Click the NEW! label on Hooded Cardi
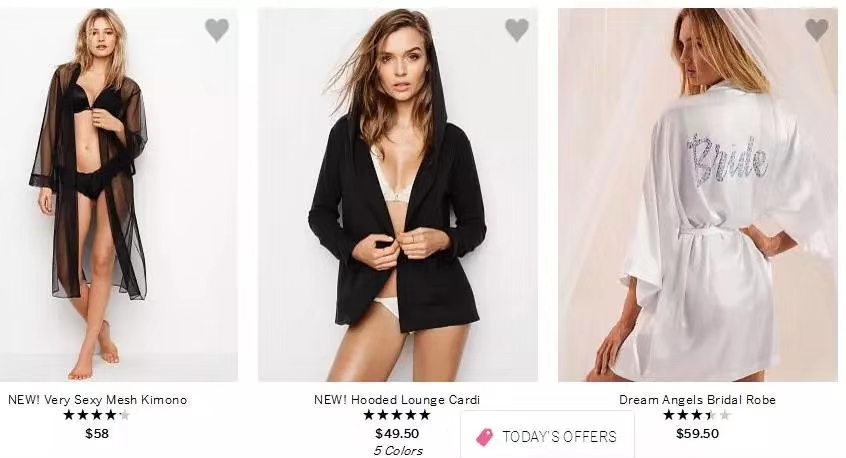 tap(330, 400)
